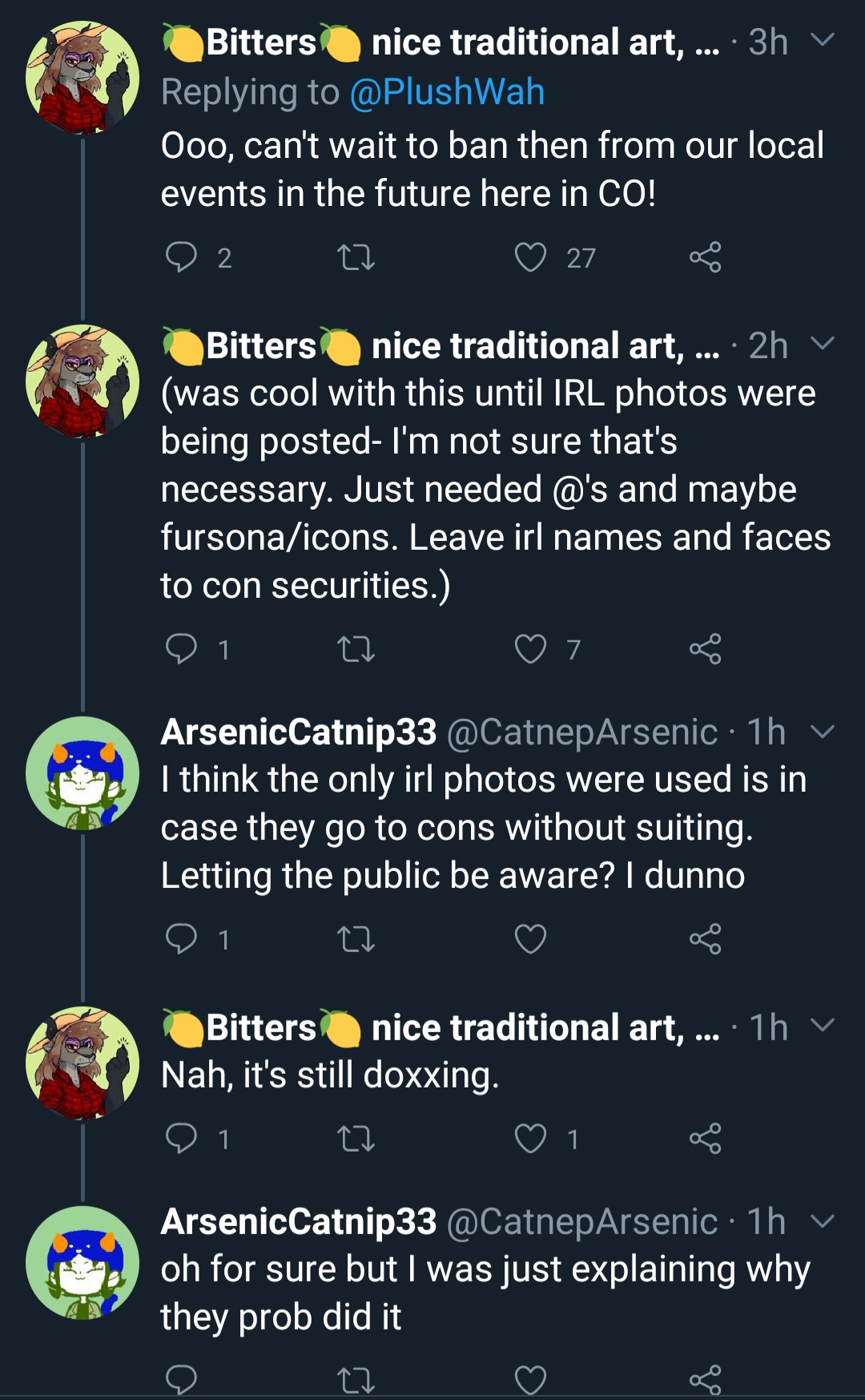Expand options on ArsenicCatnip33's first 1h tweet

(823, 731)
